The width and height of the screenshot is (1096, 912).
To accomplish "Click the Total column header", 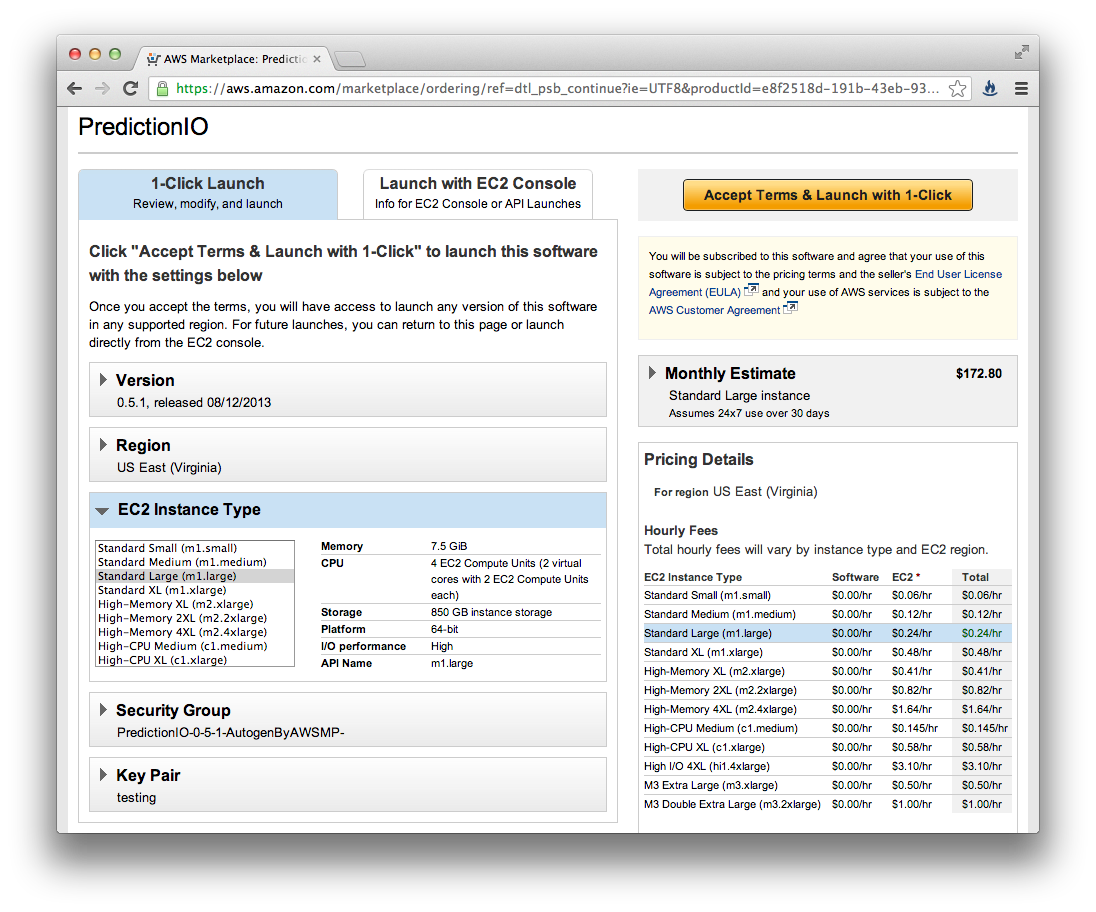I will 975,577.
